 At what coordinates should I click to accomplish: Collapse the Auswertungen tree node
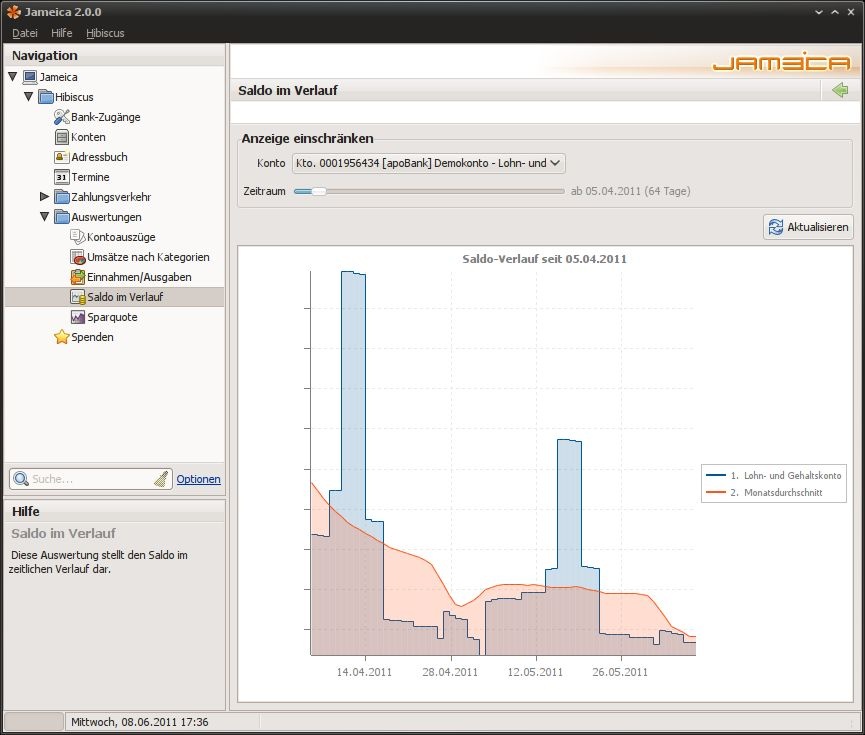45,217
